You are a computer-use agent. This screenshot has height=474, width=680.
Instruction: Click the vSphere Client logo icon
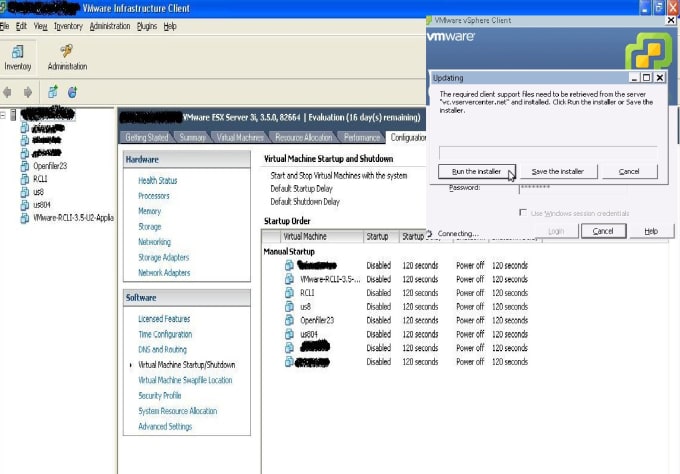pos(648,51)
